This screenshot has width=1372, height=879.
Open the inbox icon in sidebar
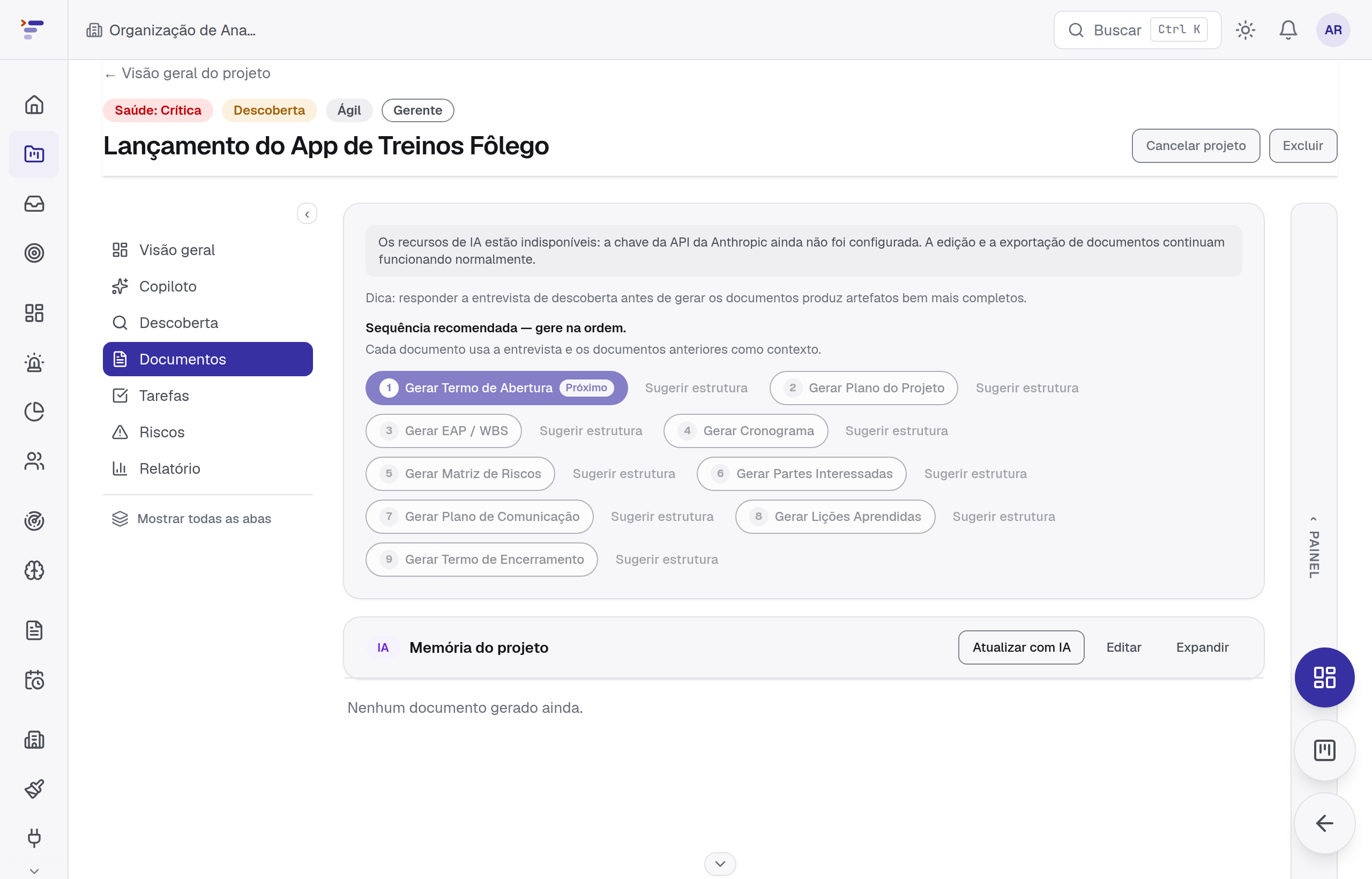point(34,204)
